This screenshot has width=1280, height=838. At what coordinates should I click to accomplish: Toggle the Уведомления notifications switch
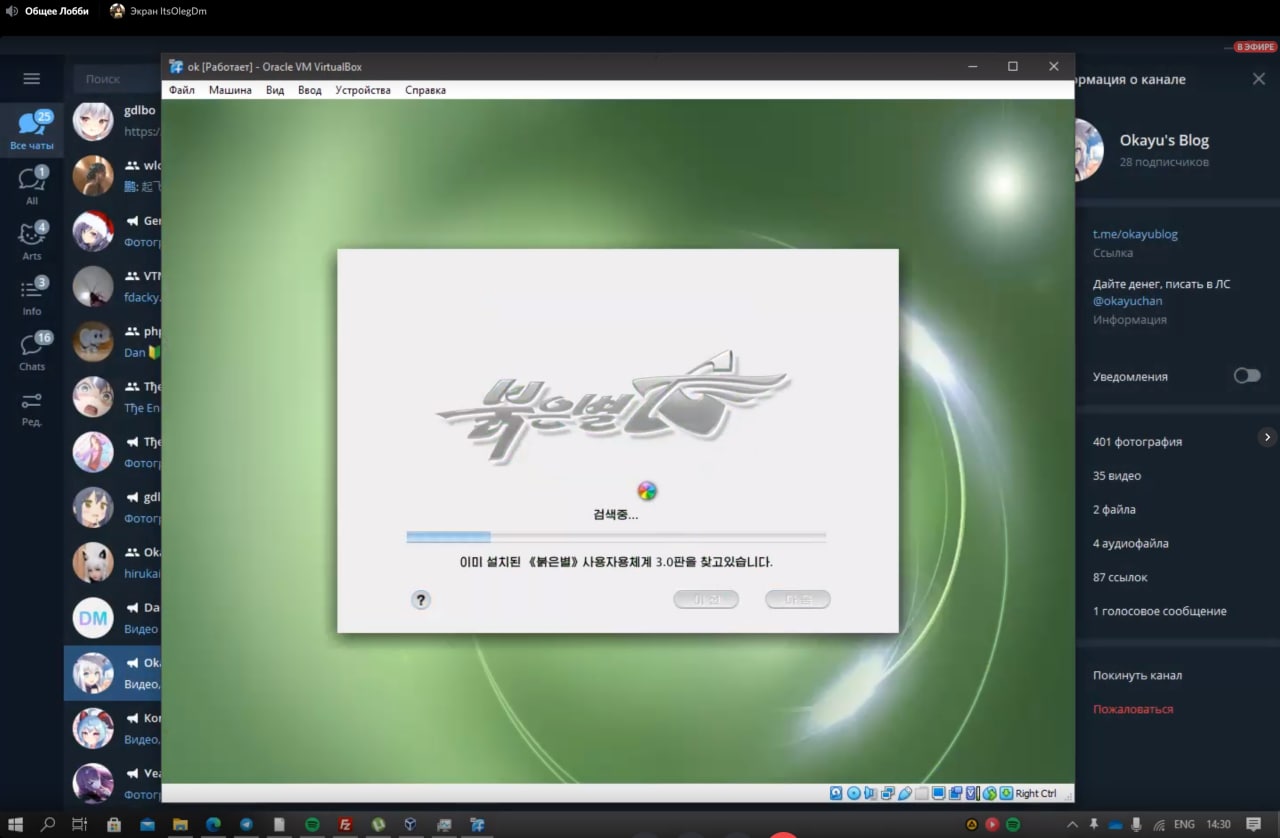(x=1247, y=376)
